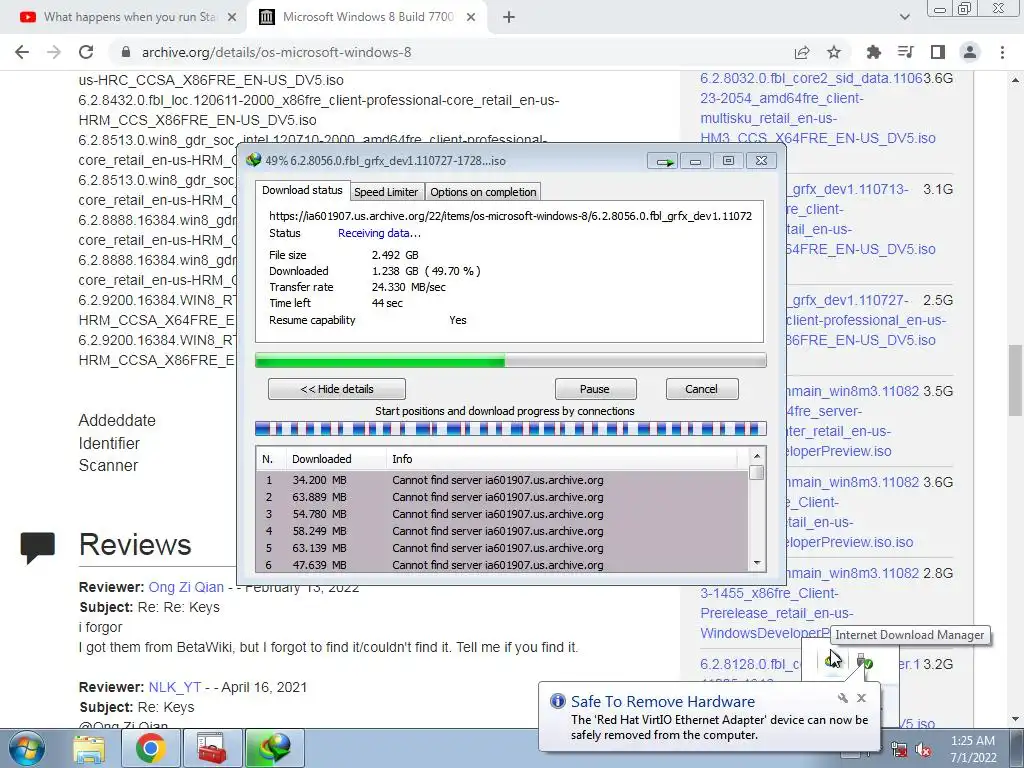
Task: Reload the archive.org page
Action: click(x=86, y=52)
